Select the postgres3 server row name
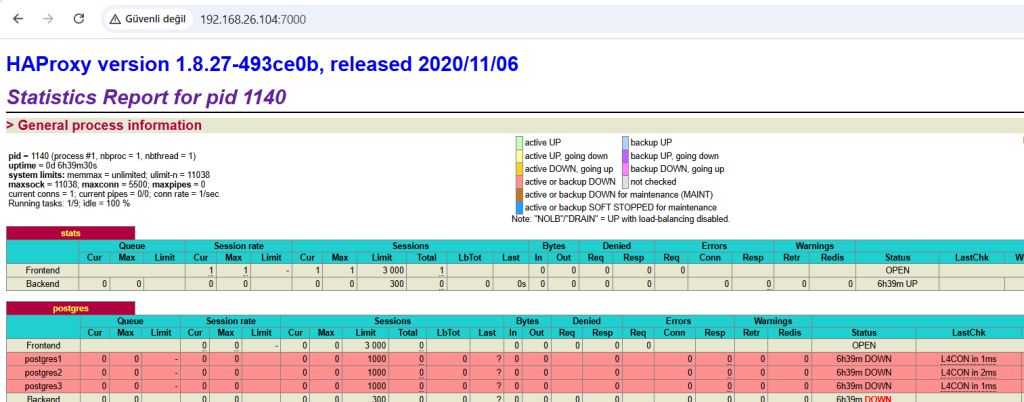 coord(43,385)
